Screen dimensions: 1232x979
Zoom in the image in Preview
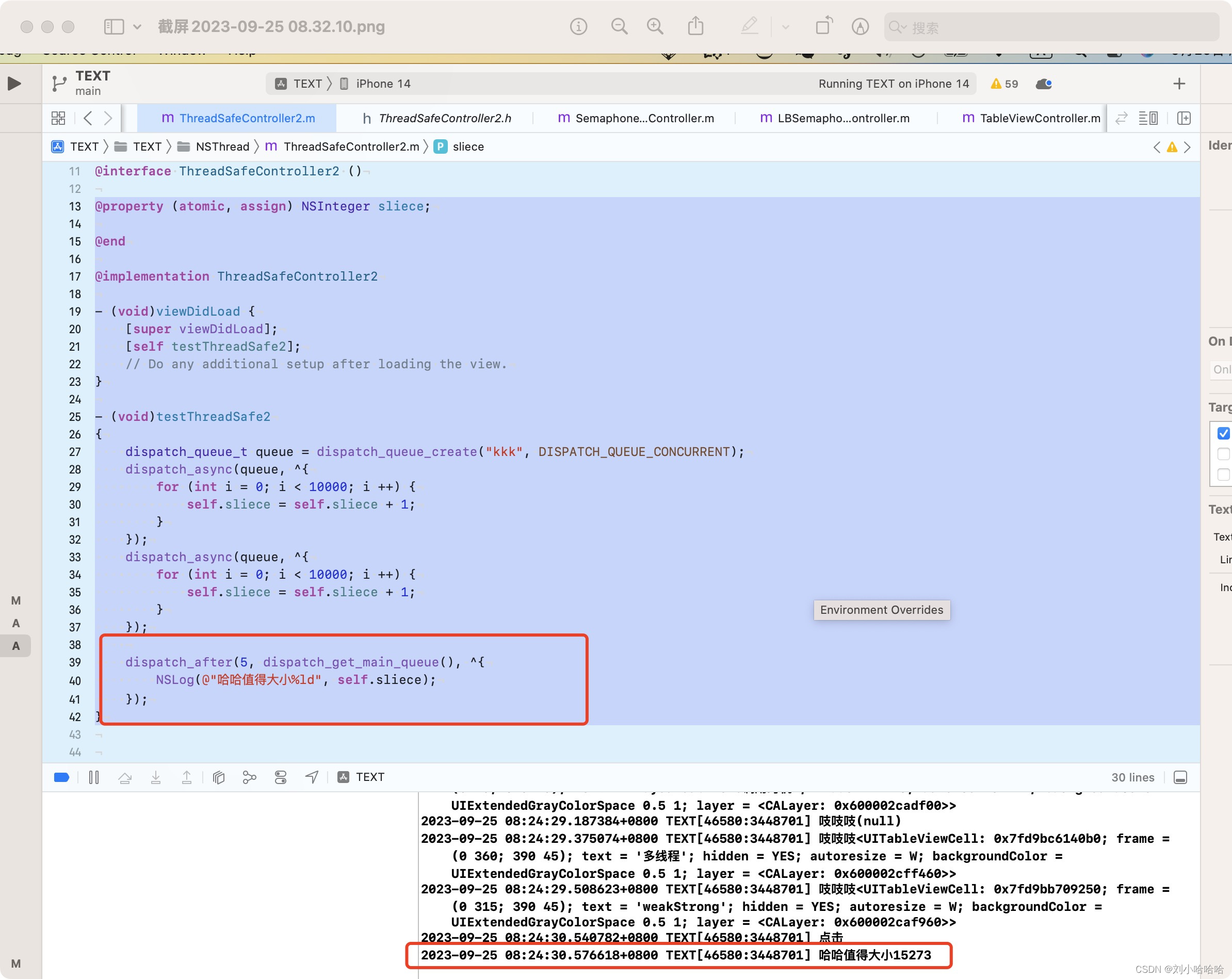pyautogui.click(x=655, y=26)
